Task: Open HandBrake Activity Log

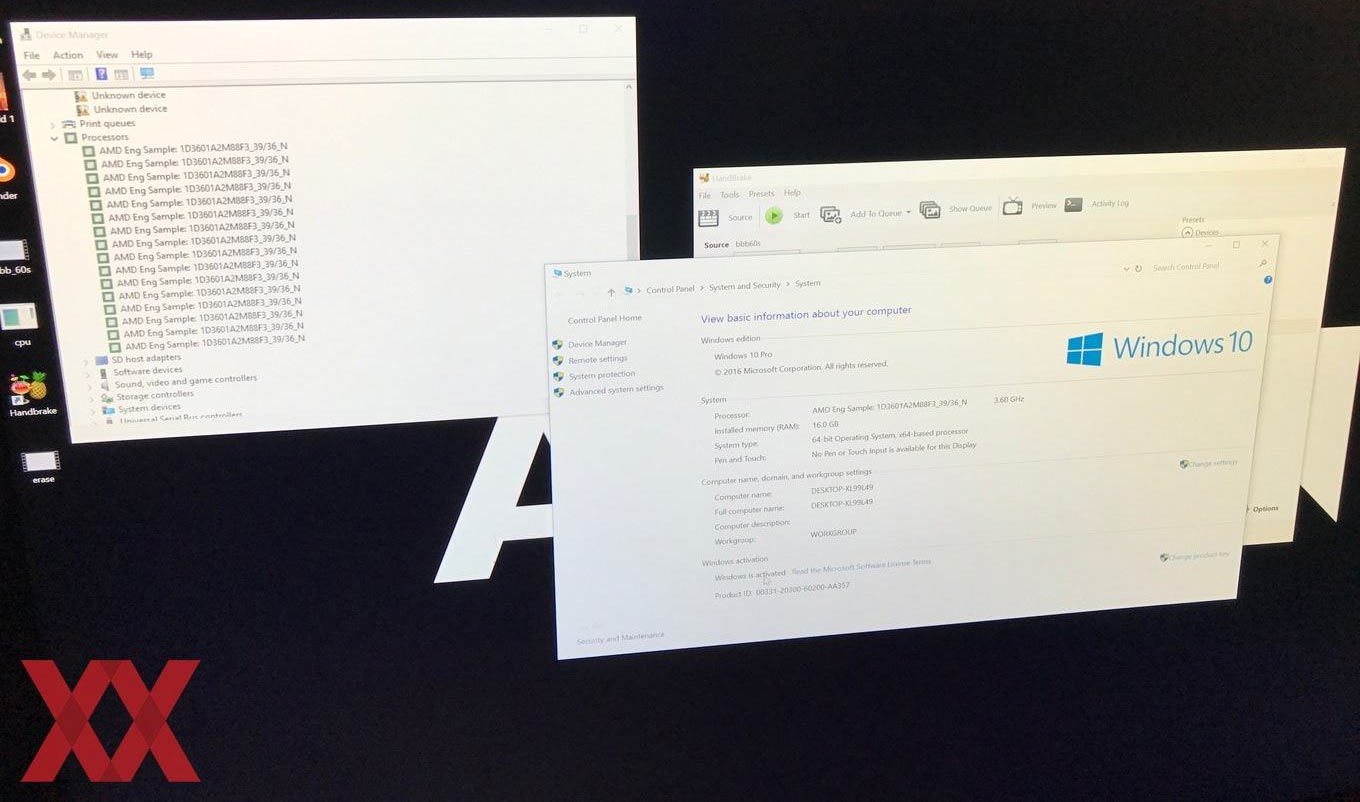Action: (x=1074, y=204)
